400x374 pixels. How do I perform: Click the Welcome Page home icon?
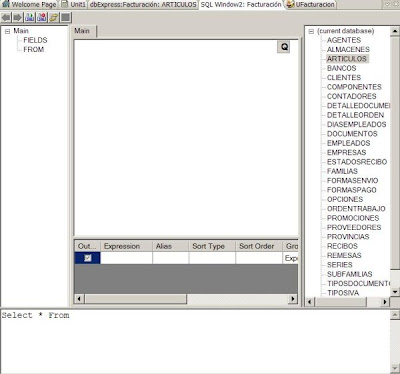click(x=5, y=4)
